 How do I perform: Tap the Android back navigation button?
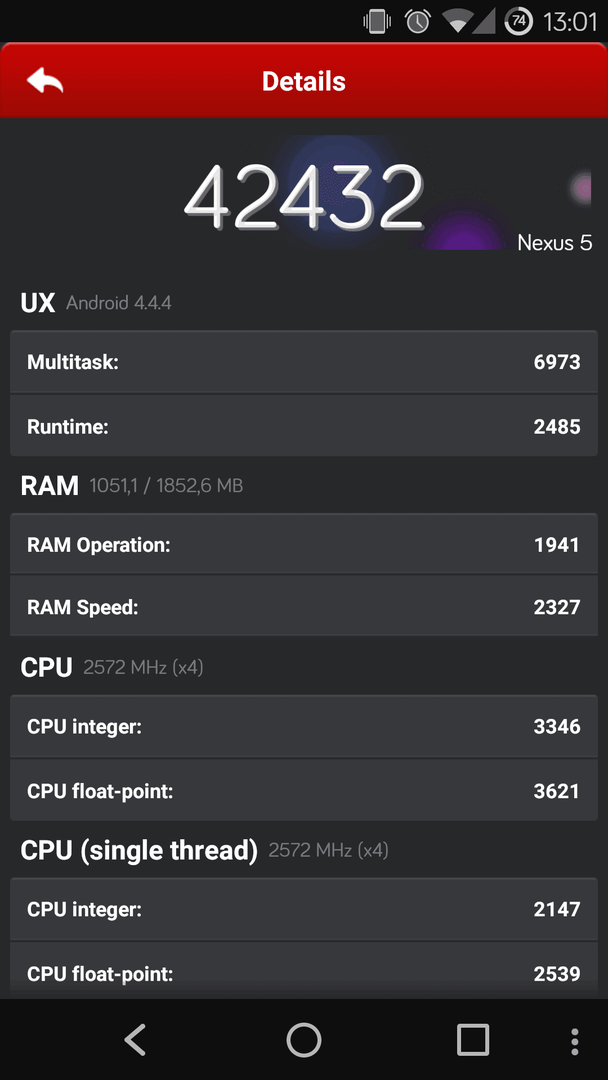point(135,1039)
